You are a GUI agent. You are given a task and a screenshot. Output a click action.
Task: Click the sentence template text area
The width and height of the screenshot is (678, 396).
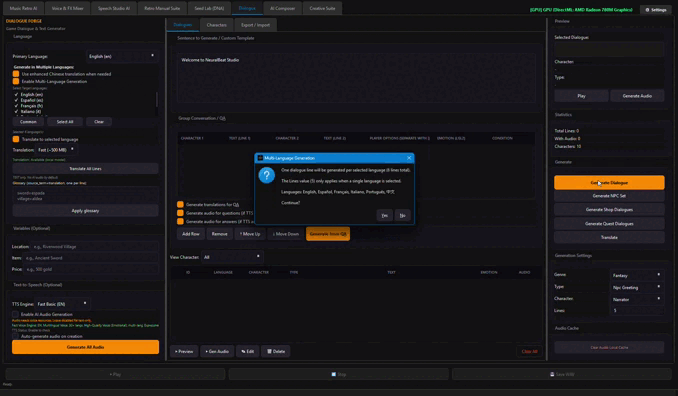pos(356,79)
